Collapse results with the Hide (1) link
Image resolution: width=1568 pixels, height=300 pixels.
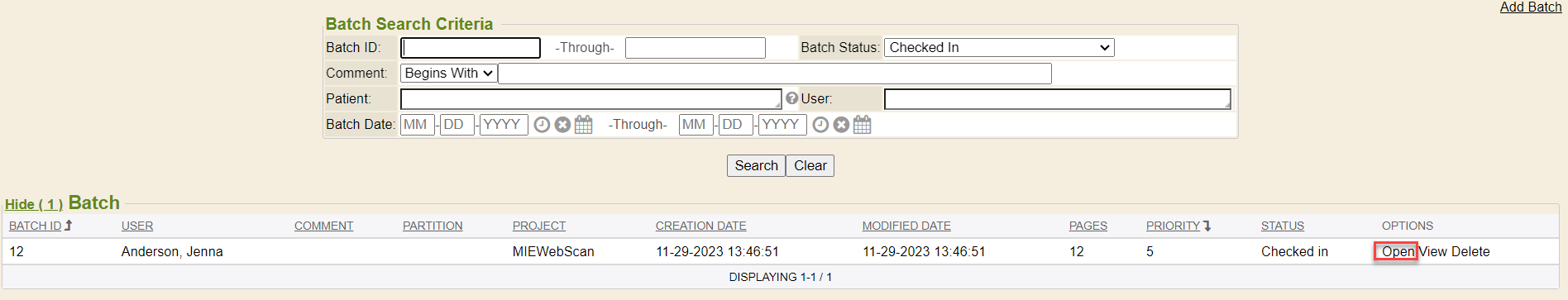point(34,204)
